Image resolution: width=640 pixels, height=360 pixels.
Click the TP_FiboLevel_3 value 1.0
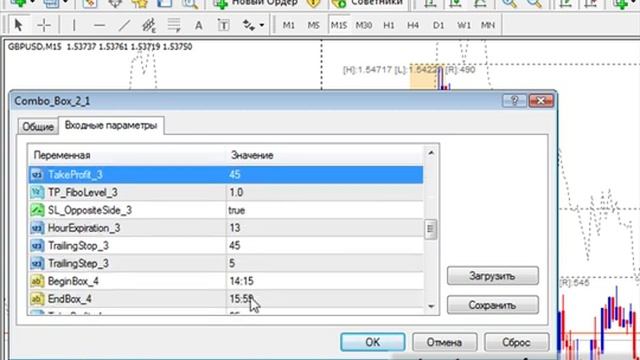[236, 192]
